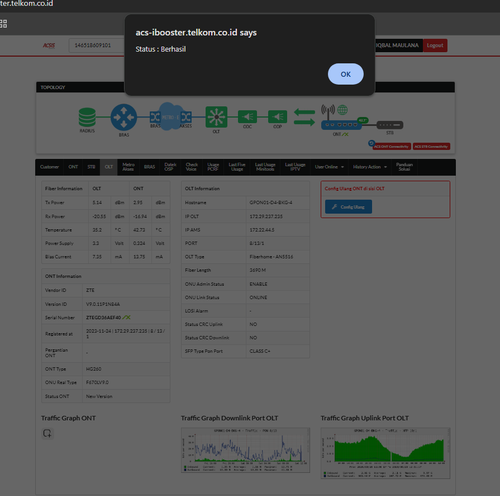The width and height of the screenshot is (500, 496).
Task: Click the Config Ulang ONT di sisi OLT heading
Action: pos(355,189)
